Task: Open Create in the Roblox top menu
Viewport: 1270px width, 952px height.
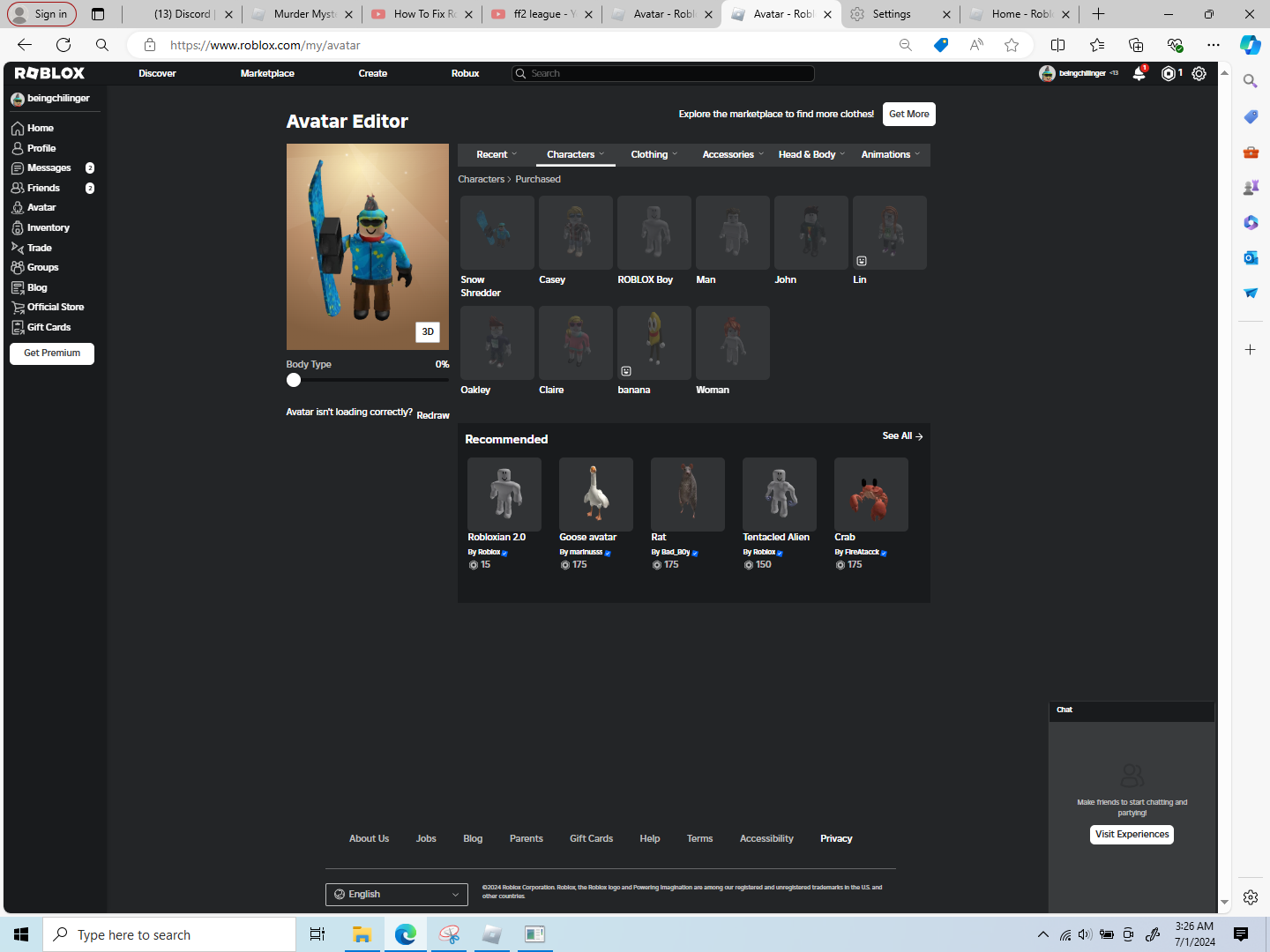Action: point(373,73)
